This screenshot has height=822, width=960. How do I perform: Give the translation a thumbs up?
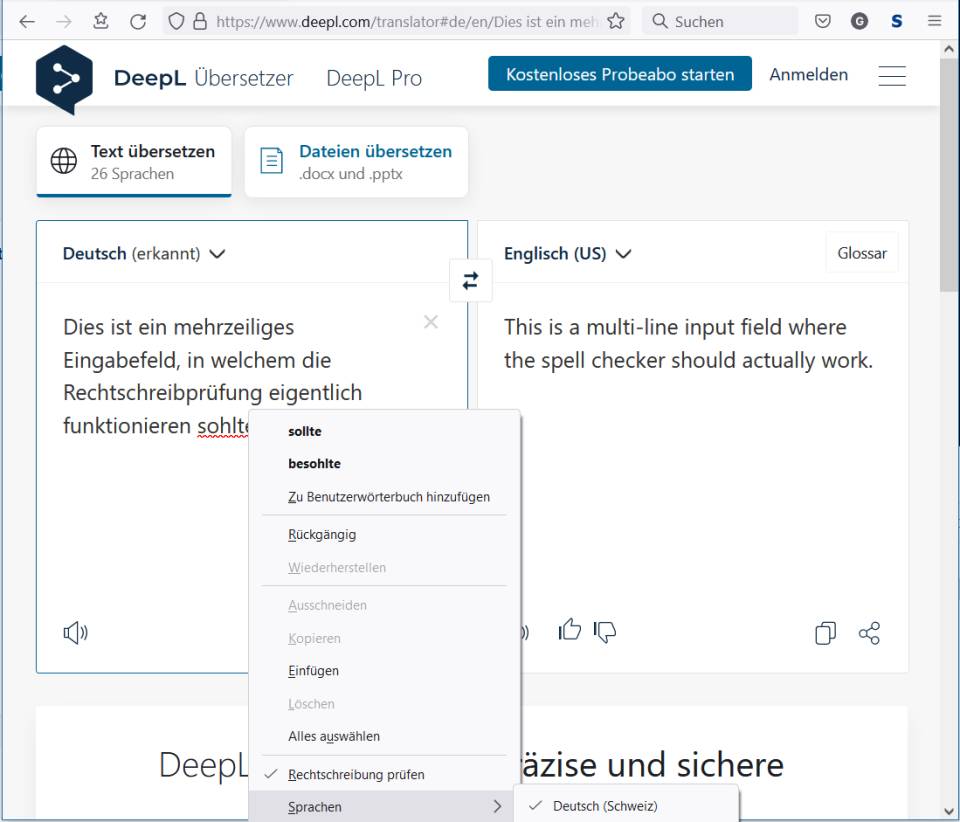tap(569, 629)
